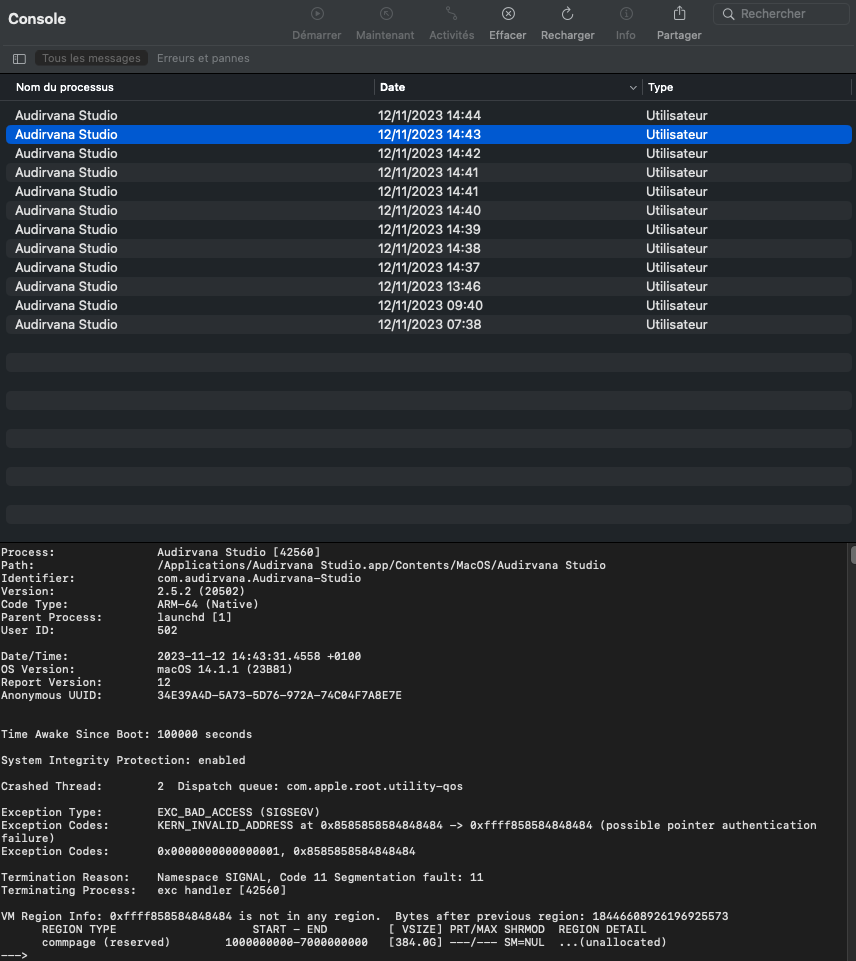Screen dimensions: 856x961
Task: Open the crash report dated 12/11/2023 14:42
Action: click(429, 153)
